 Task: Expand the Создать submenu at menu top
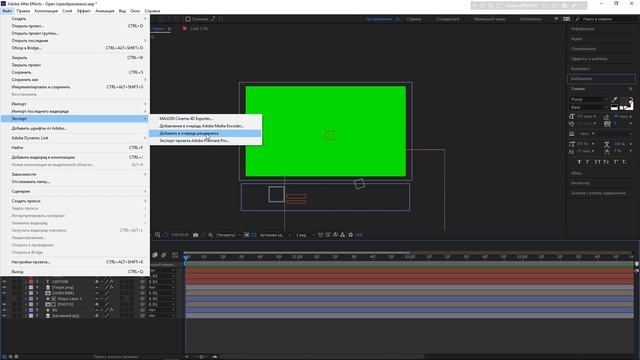pos(75,18)
